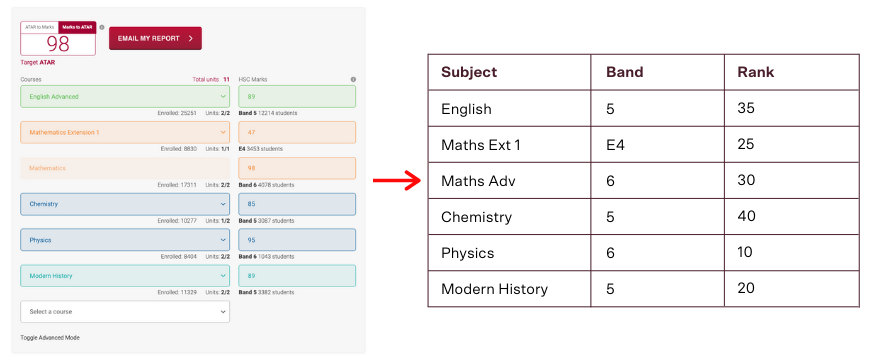
Task: Open the English Advanced course dropdown
Action: pyautogui.click(x=125, y=97)
